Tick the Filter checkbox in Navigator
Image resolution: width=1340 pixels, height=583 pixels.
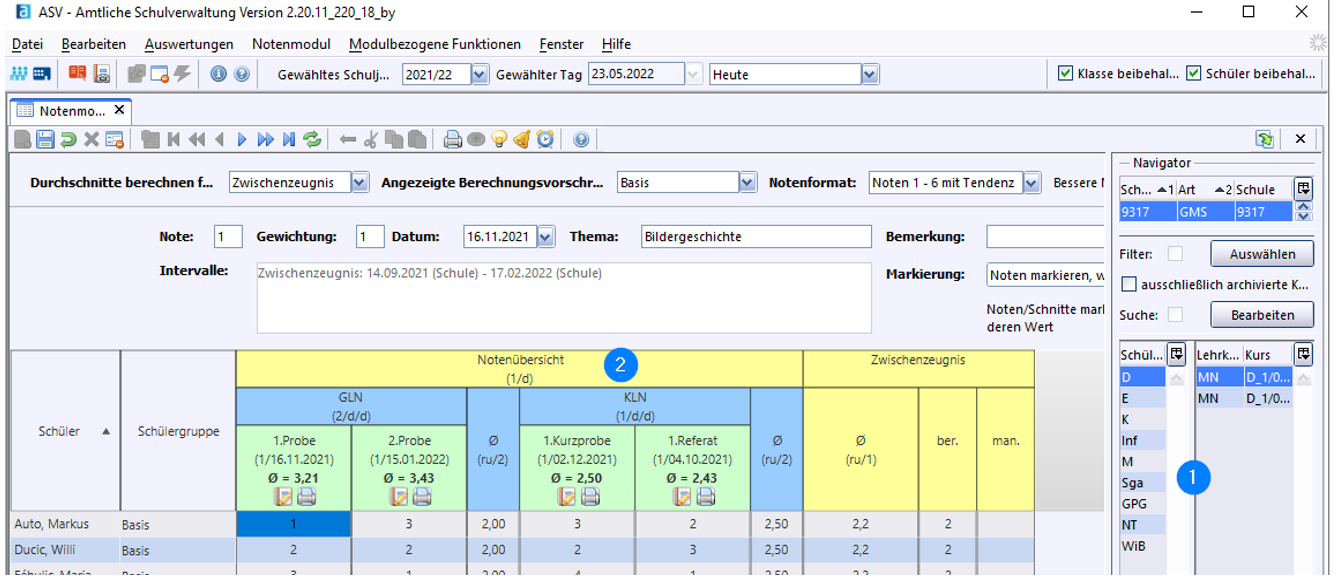(x=1175, y=254)
